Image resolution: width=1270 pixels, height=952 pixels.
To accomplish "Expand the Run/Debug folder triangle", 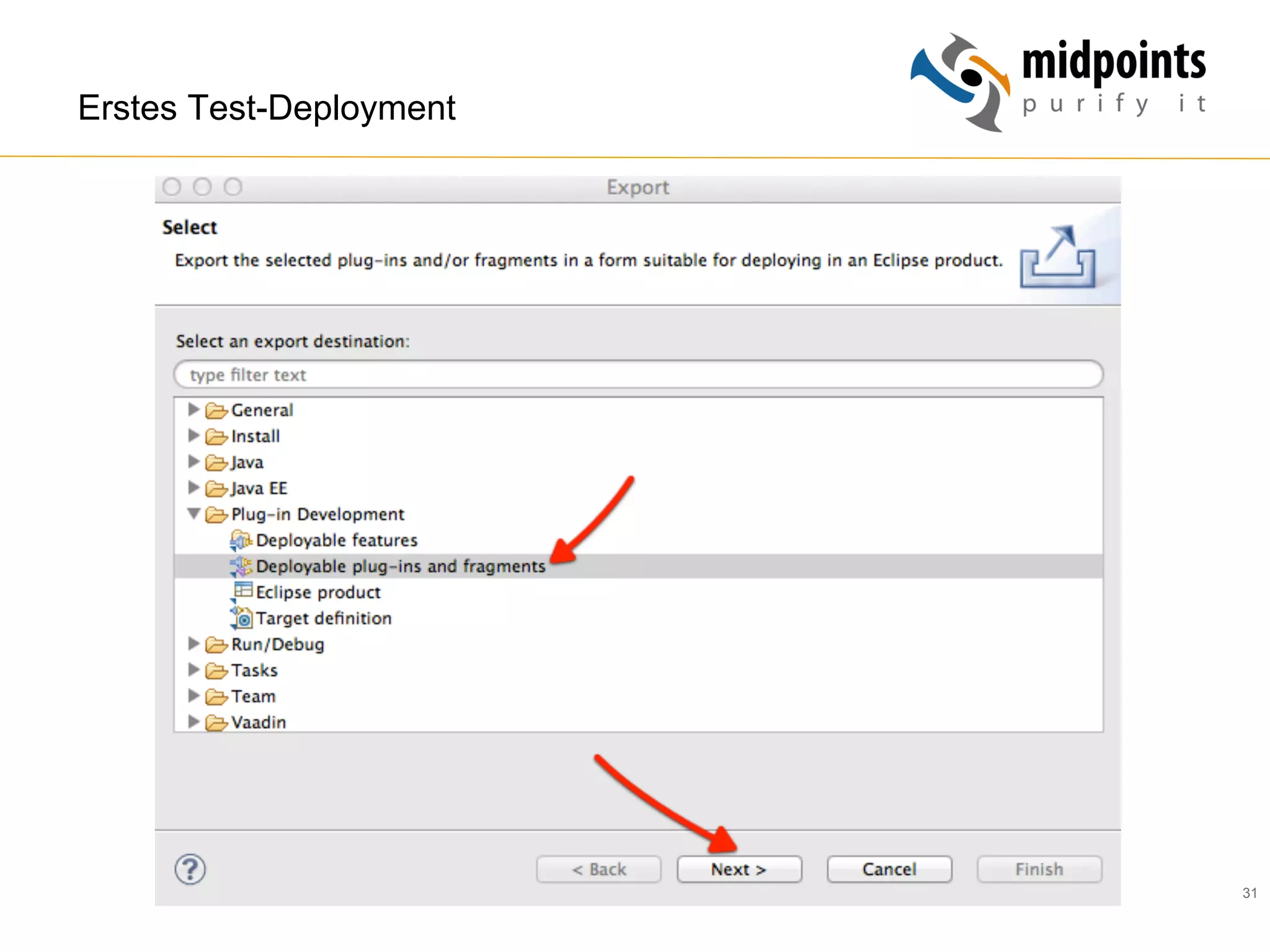I will [x=193, y=644].
